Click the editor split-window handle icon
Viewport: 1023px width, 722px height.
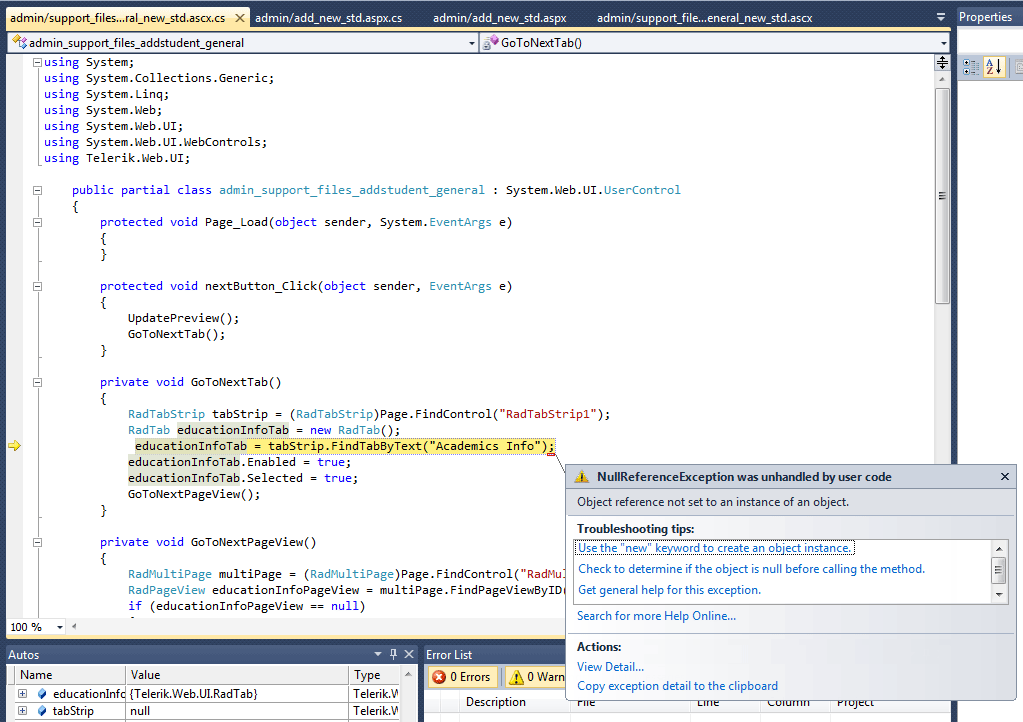942,63
